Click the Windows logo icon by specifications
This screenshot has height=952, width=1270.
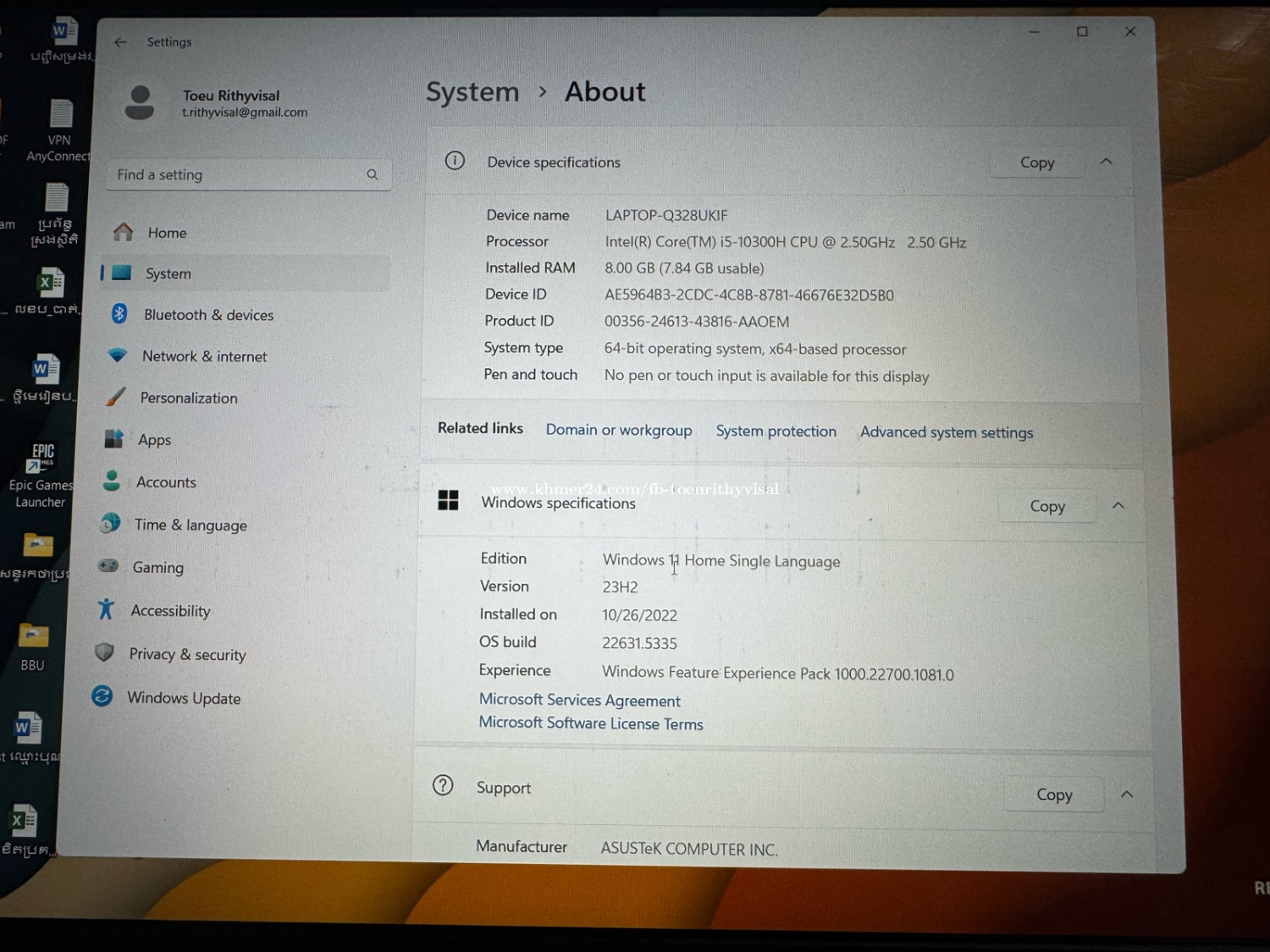448,500
